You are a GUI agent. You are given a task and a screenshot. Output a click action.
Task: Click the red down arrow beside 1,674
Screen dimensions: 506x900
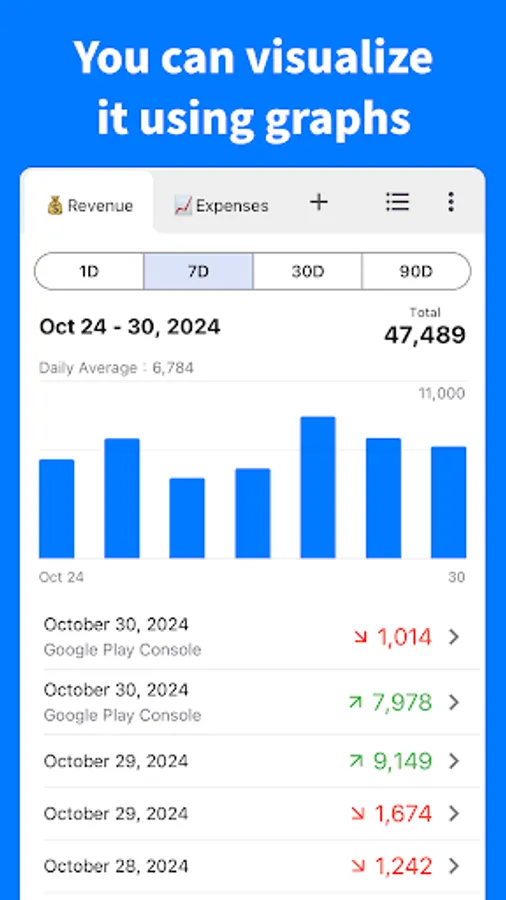coord(359,813)
